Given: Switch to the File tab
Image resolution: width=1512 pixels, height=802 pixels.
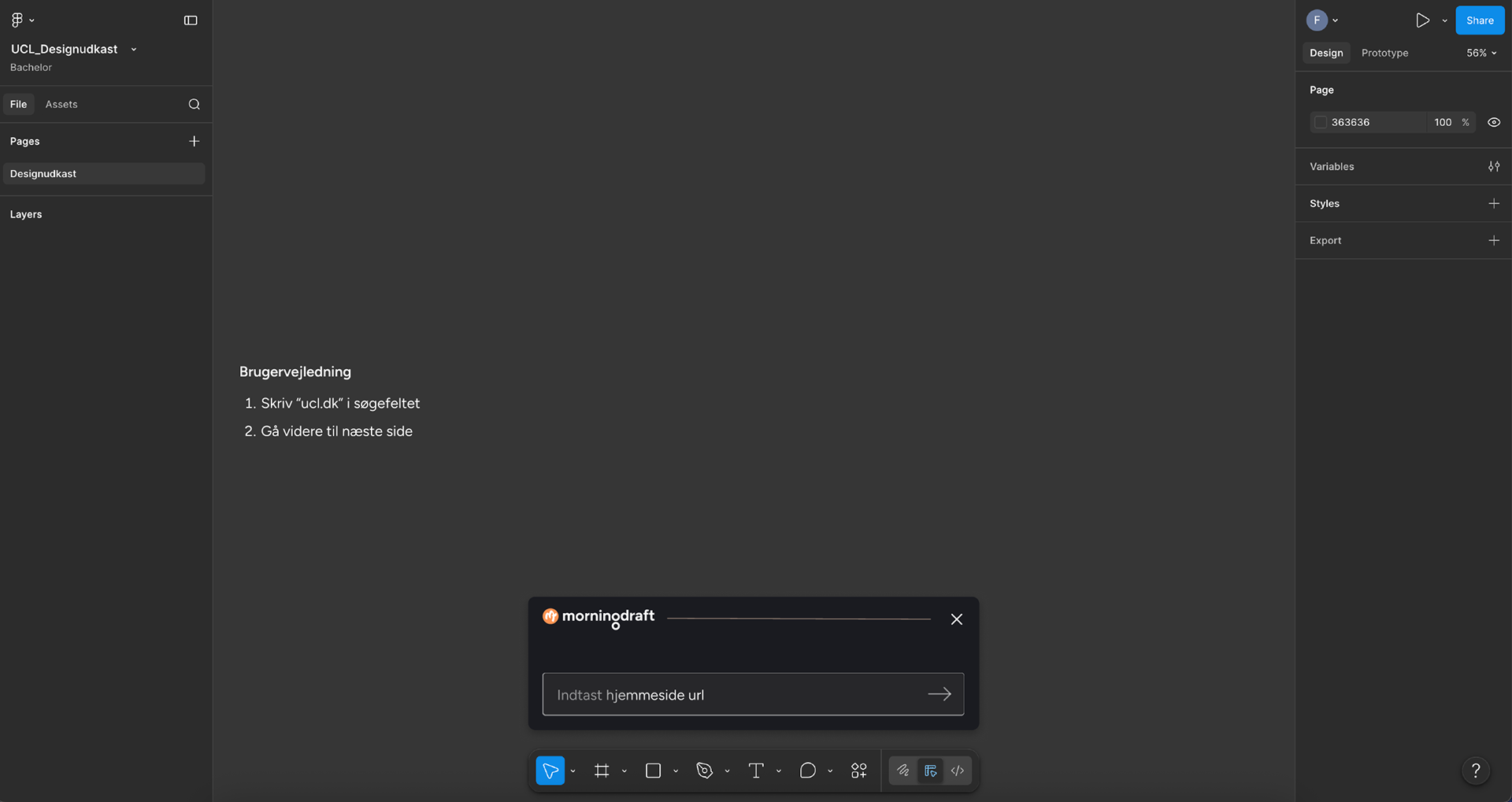Looking at the screenshot, I should point(18,104).
